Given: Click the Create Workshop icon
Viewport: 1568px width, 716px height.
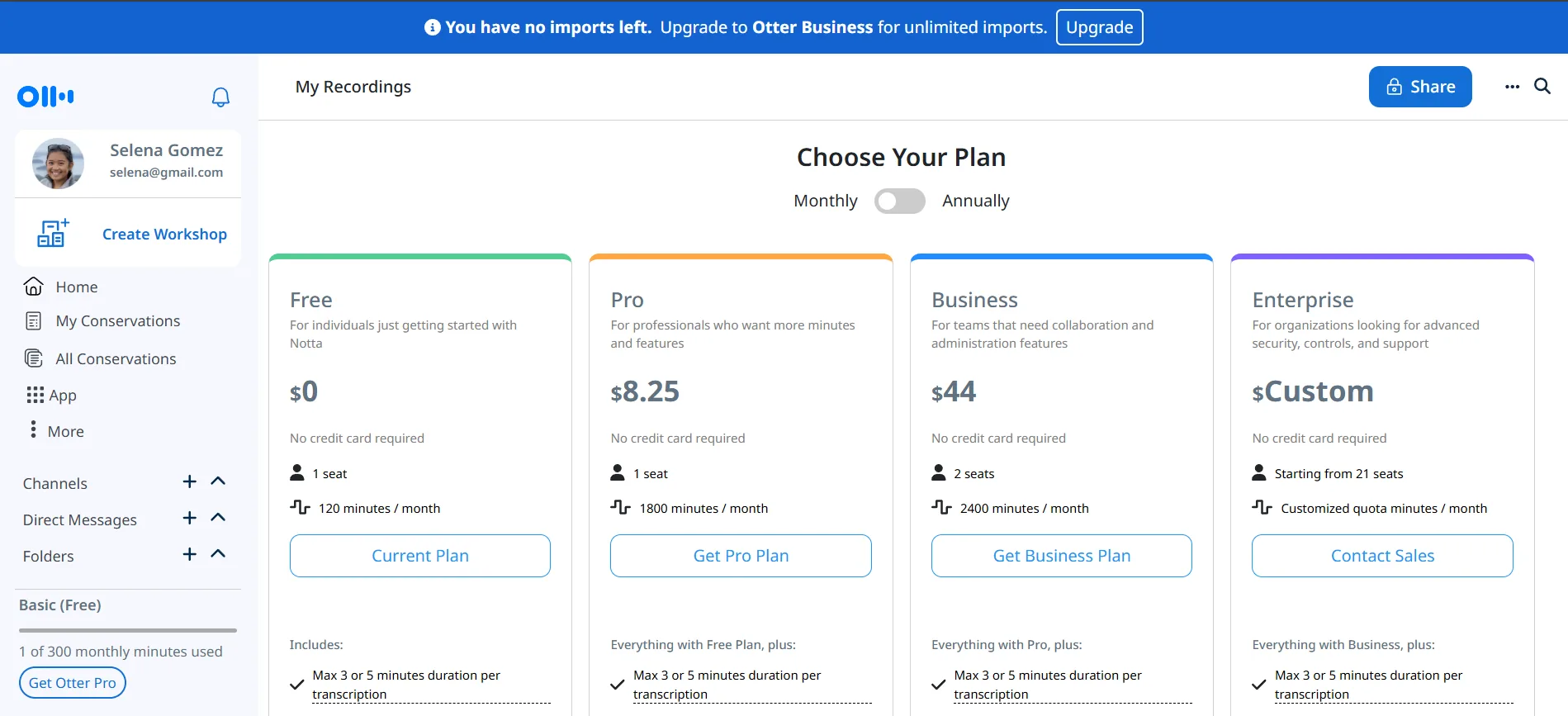Looking at the screenshot, I should (x=53, y=234).
